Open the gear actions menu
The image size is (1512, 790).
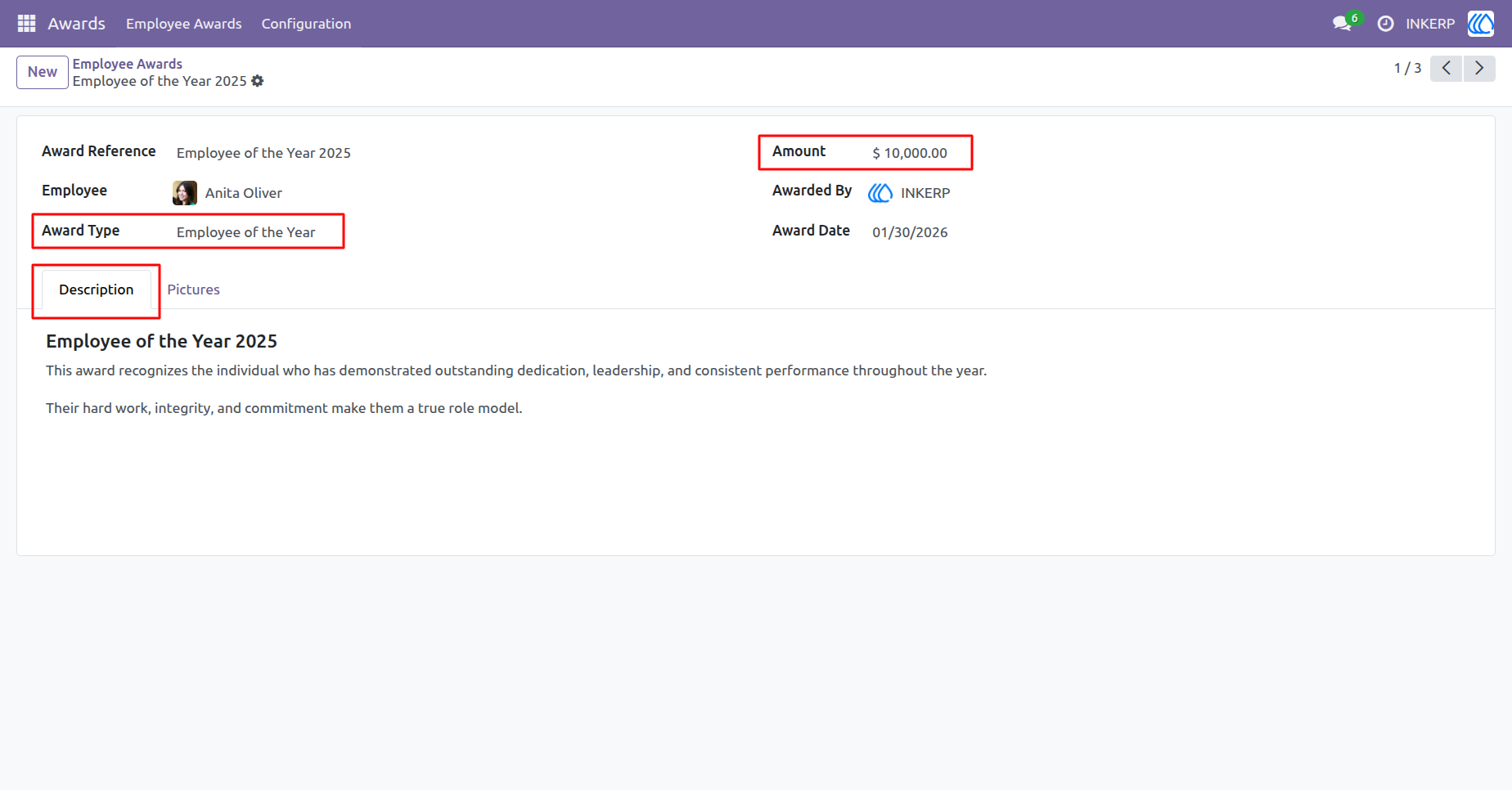pos(258,81)
